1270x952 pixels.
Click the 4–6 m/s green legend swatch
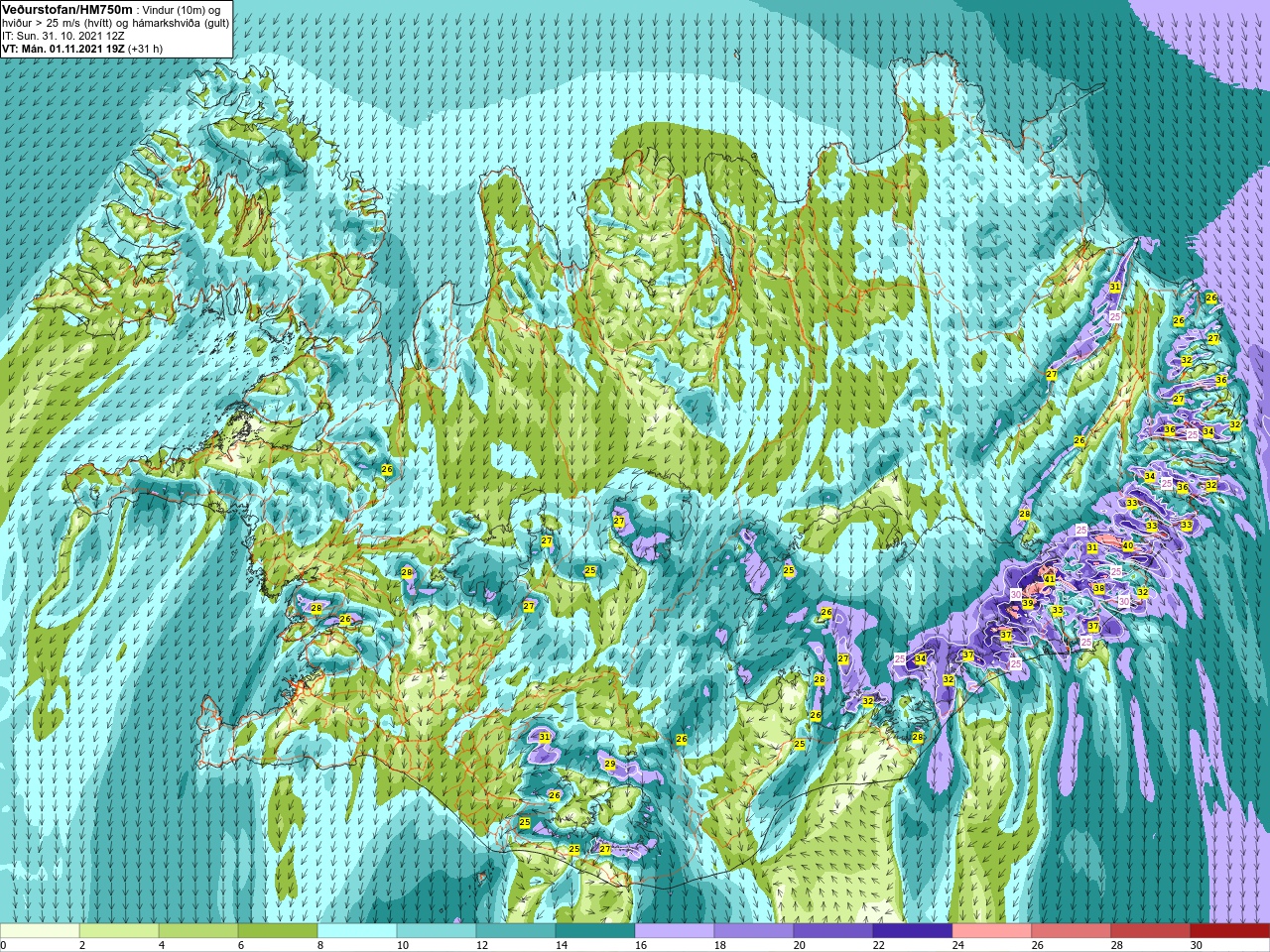click(x=198, y=931)
